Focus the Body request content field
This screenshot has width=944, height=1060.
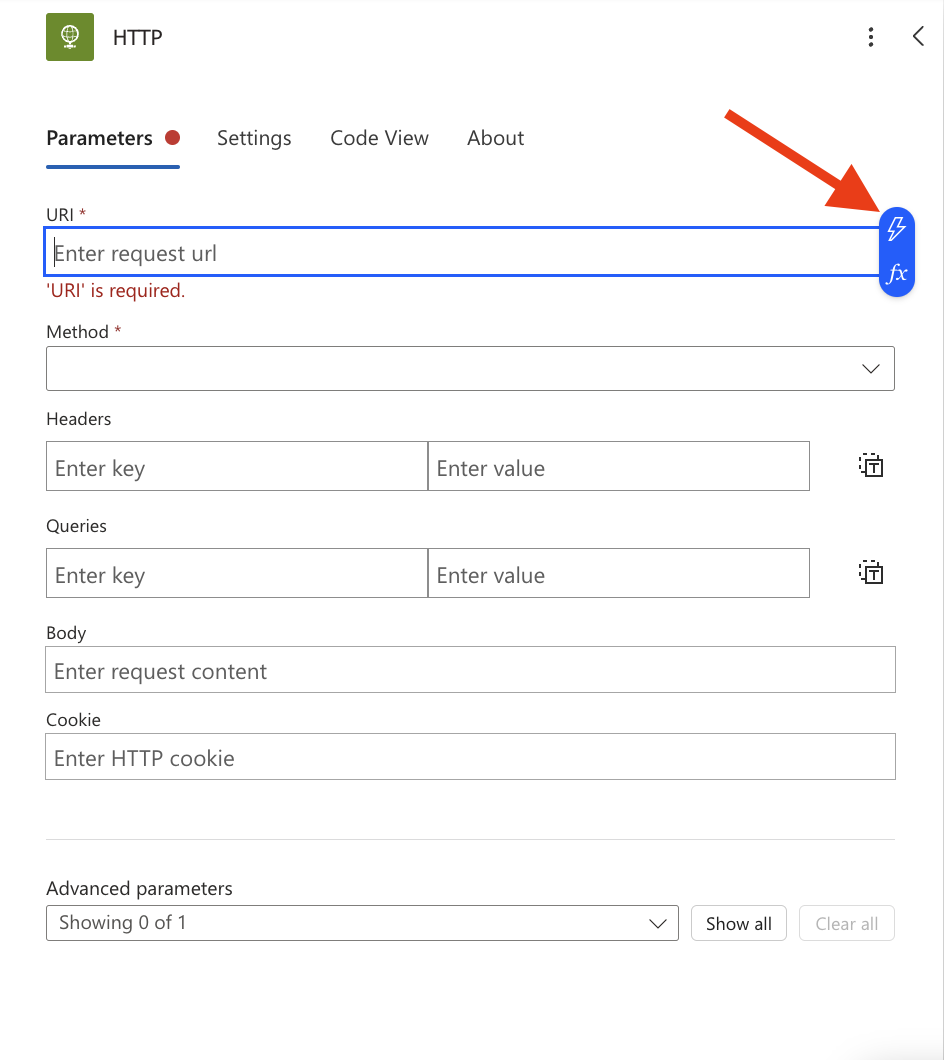pyautogui.click(x=470, y=671)
